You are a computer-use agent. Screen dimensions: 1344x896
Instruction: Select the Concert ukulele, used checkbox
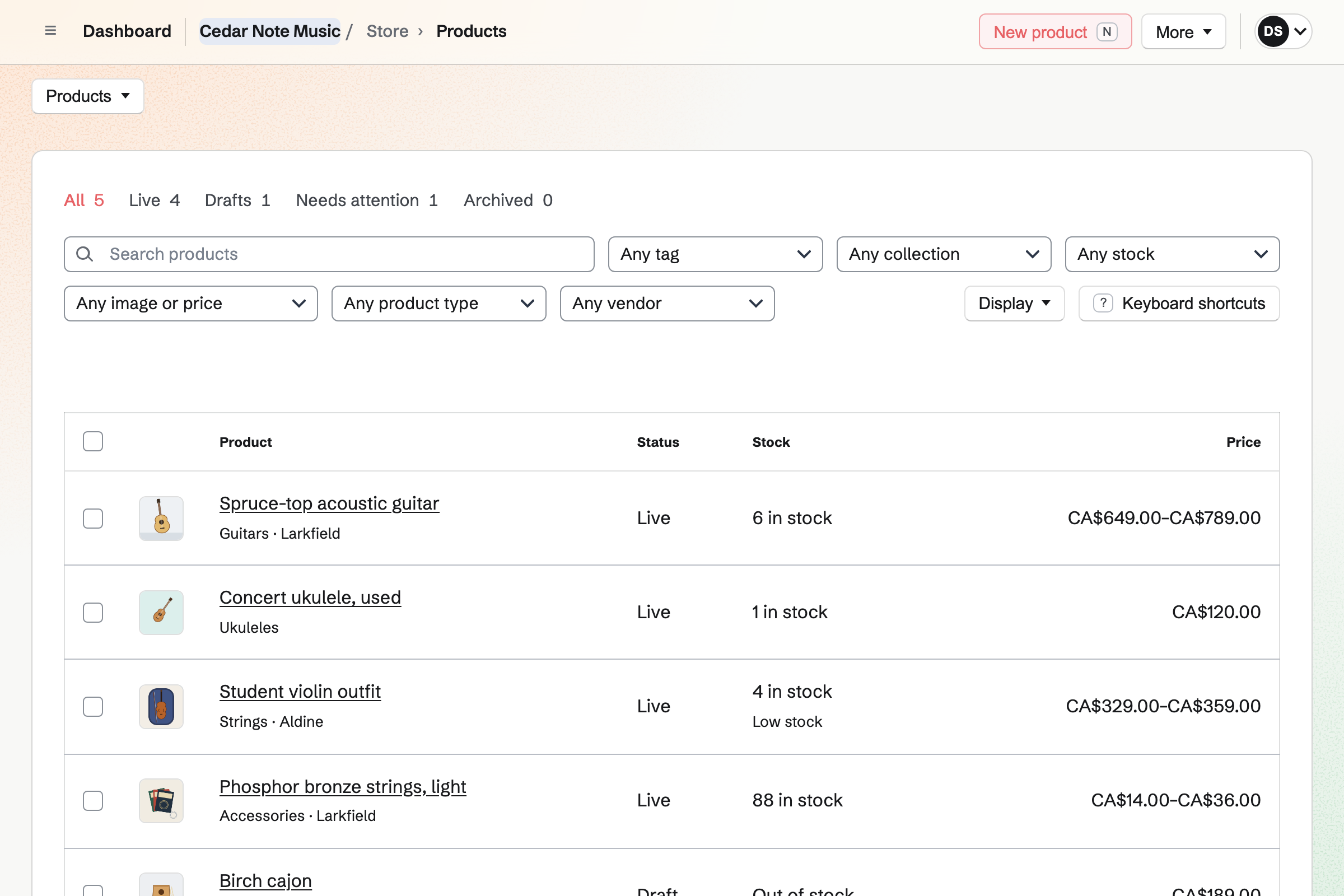(x=92, y=613)
